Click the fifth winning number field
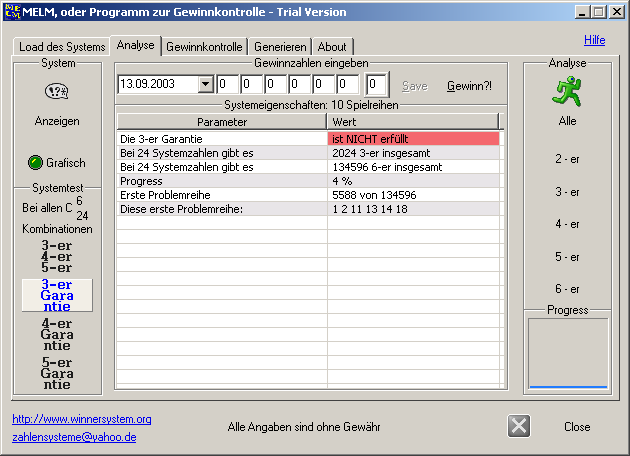The image size is (630, 456). click(324, 84)
